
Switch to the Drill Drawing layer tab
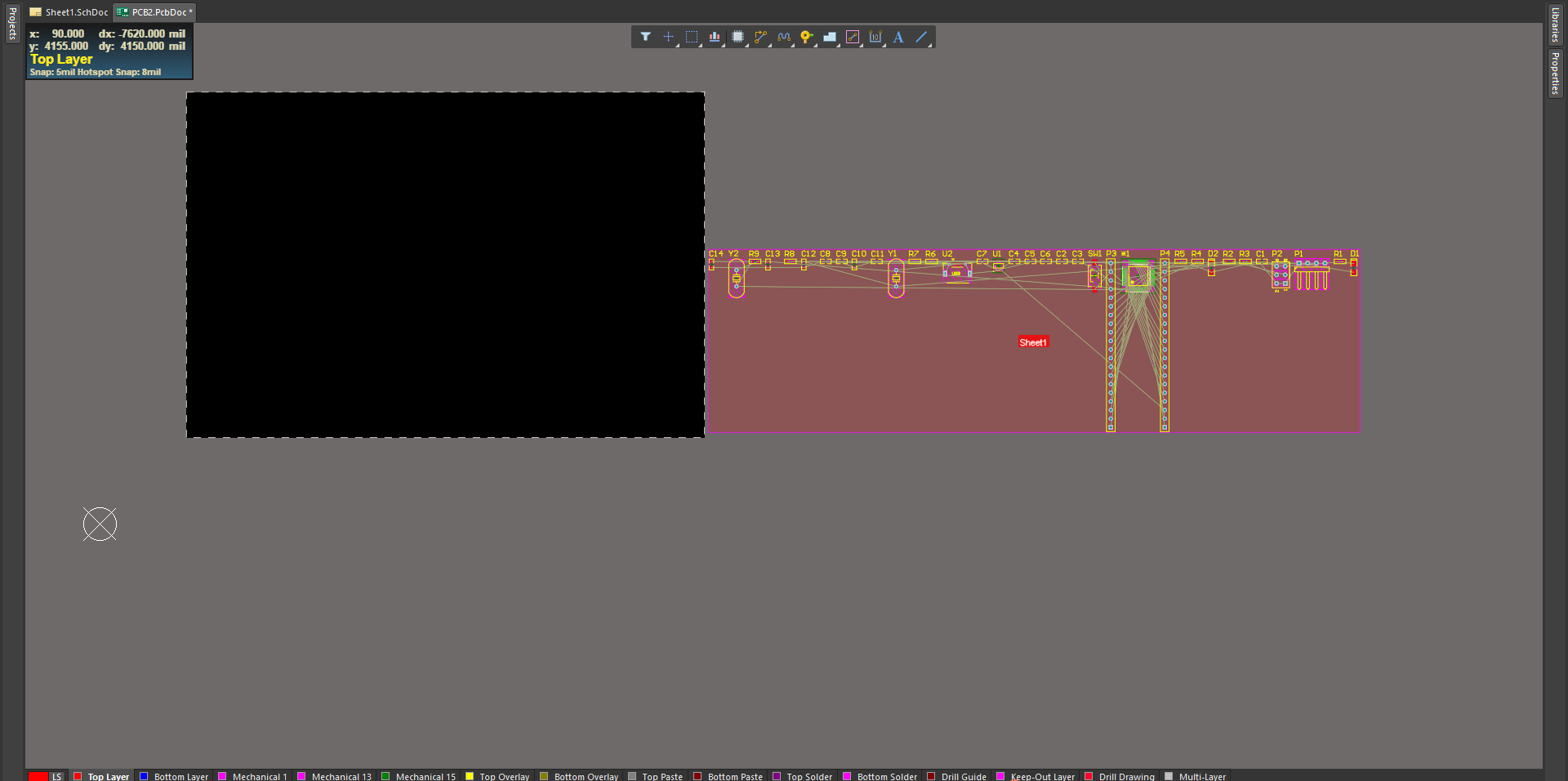pyautogui.click(x=1120, y=776)
